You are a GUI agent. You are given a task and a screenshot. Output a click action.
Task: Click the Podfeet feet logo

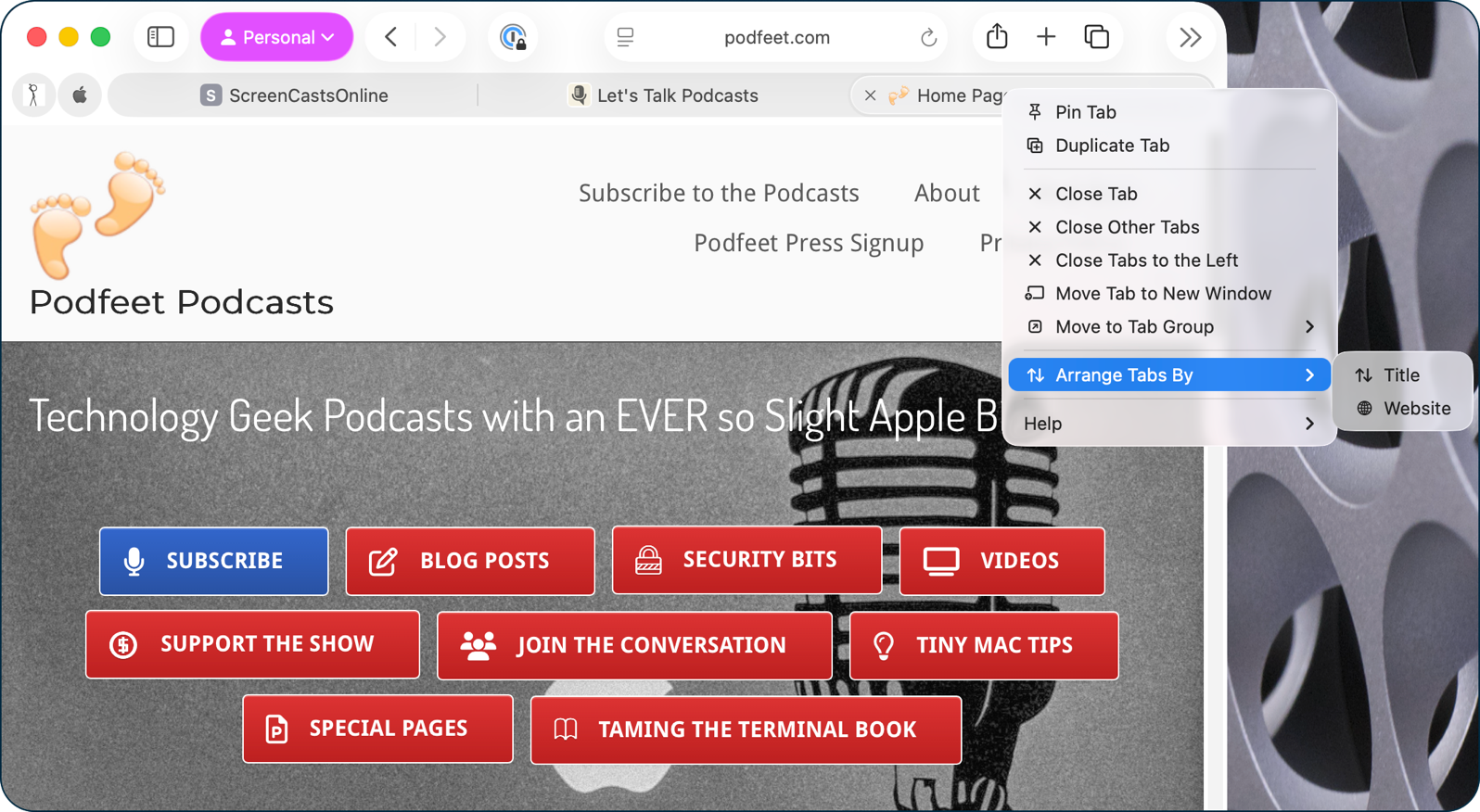(97, 215)
